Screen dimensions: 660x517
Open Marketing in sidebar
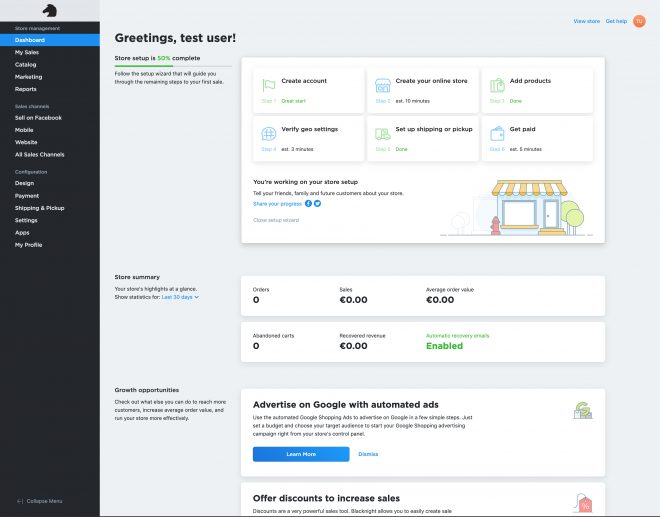tap(29, 77)
